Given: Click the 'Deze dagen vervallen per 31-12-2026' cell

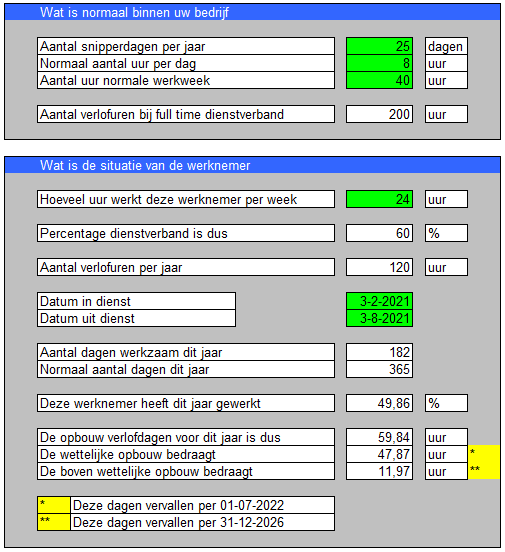Looking at the screenshot, I should click(202, 522).
